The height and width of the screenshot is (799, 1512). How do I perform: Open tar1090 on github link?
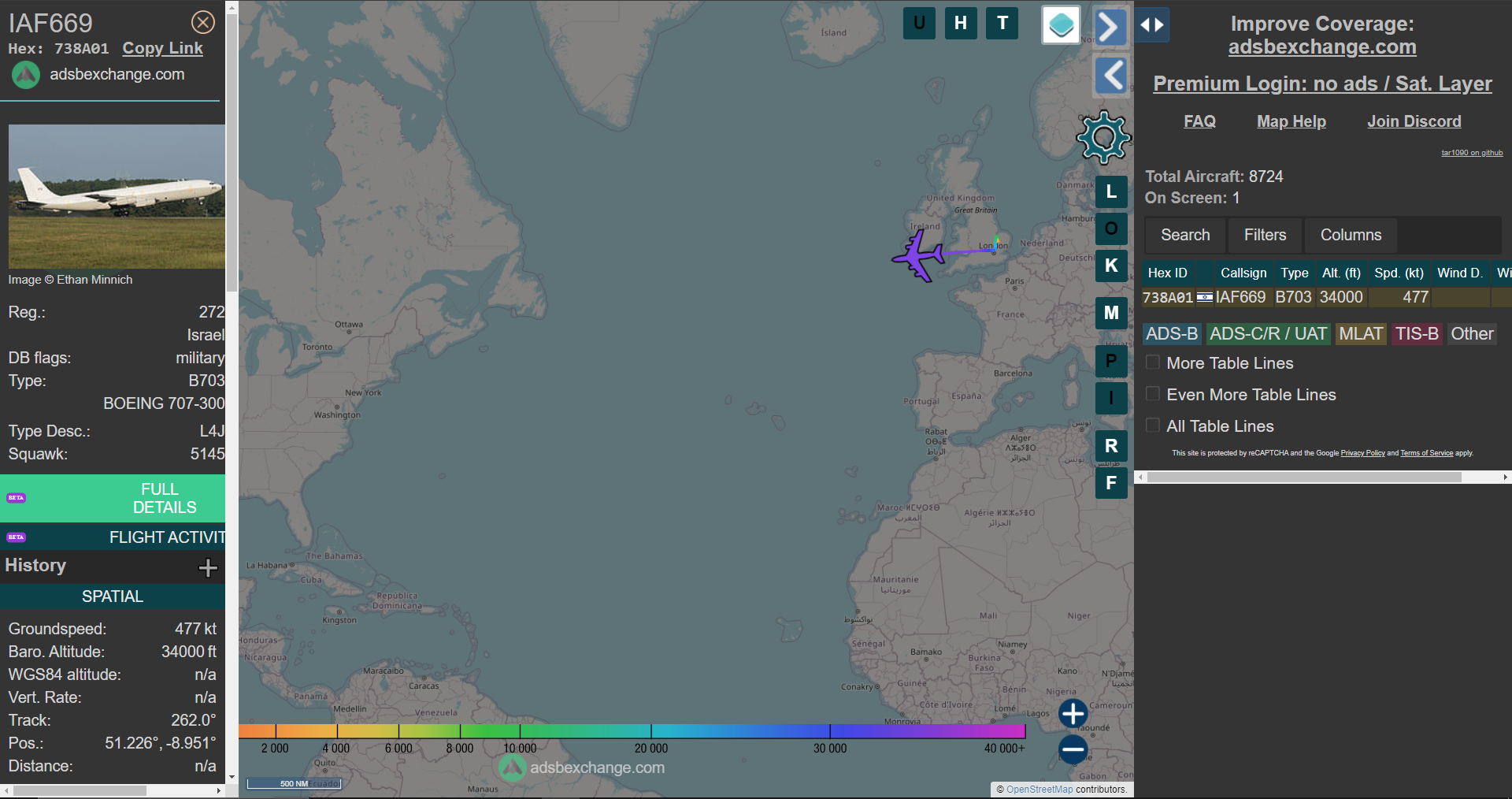[1472, 153]
